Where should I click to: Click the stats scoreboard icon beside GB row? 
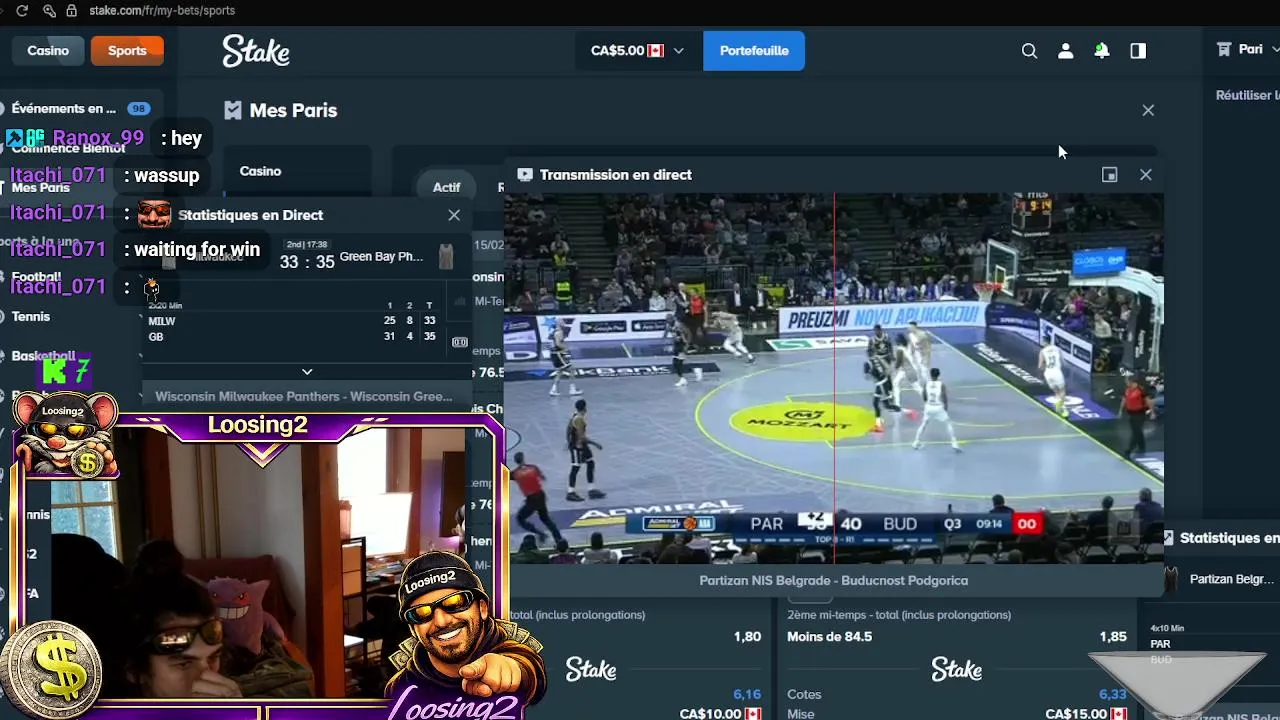[x=459, y=342]
